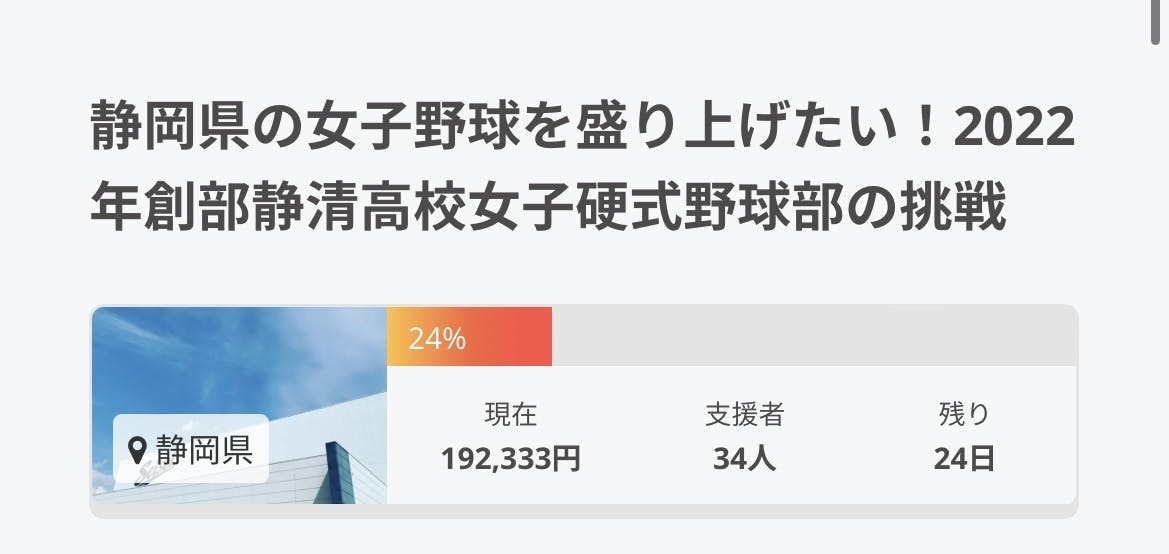The image size is (1169, 554).
Task: Select the 現在 label
Action: (x=510, y=414)
